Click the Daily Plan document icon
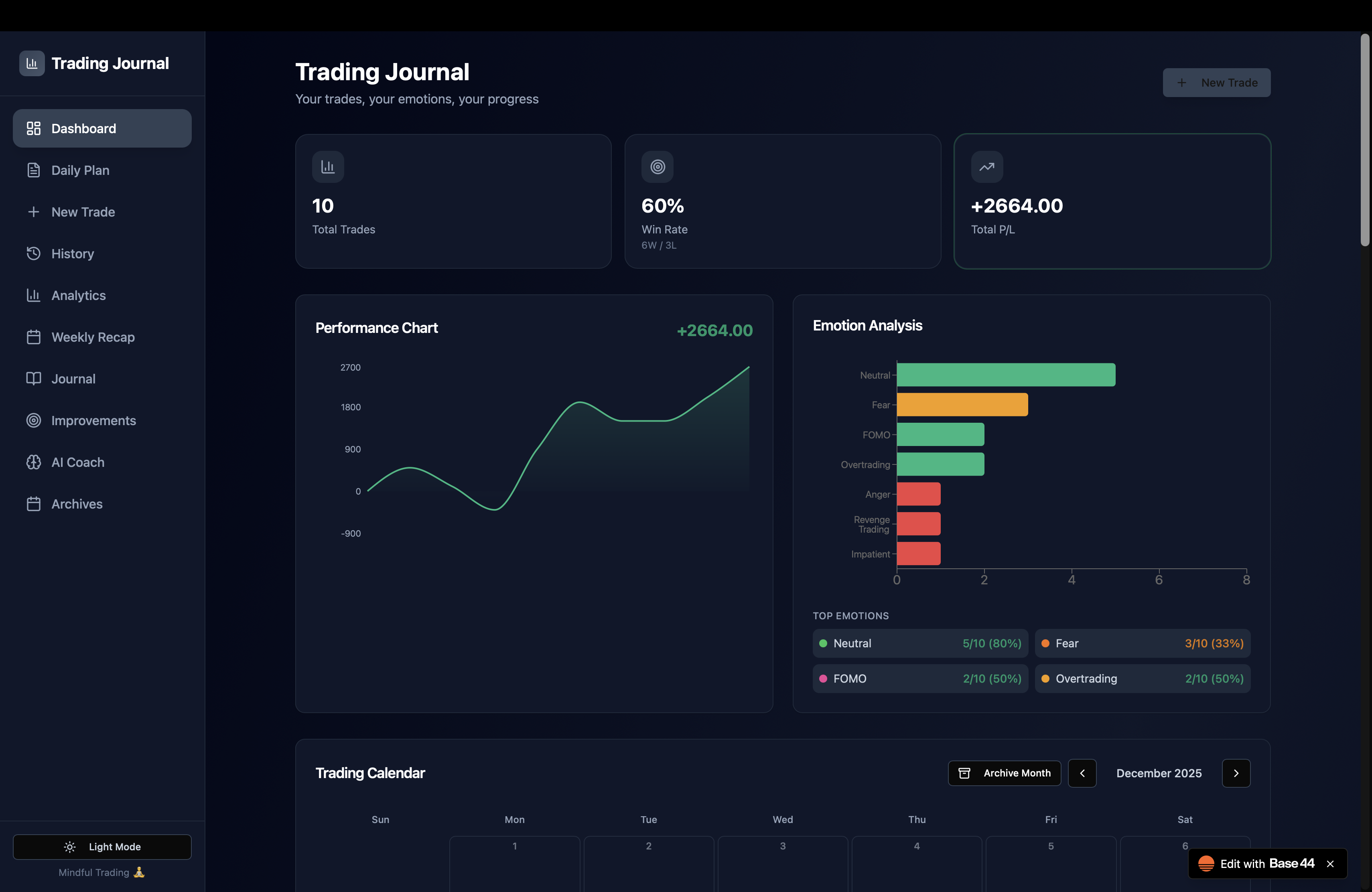1372x892 pixels. coord(33,170)
